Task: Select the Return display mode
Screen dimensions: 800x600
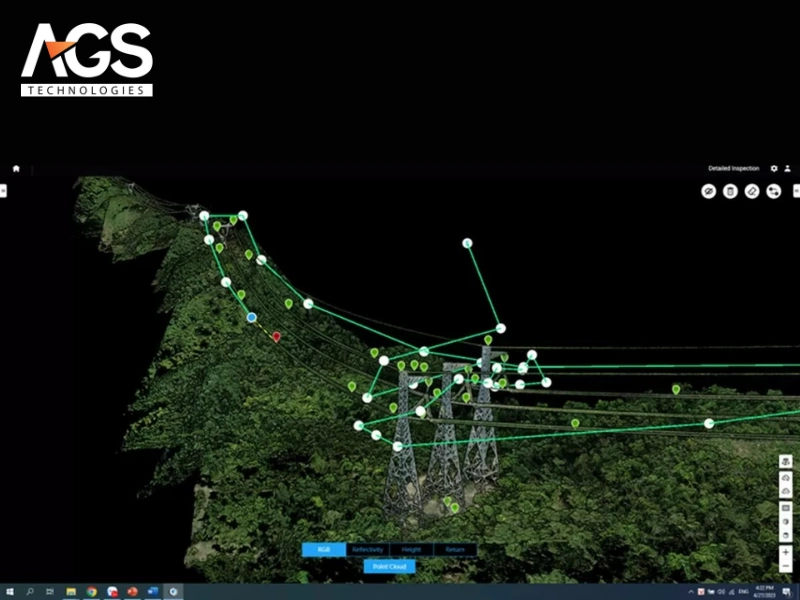Action: (x=455, y=550)
